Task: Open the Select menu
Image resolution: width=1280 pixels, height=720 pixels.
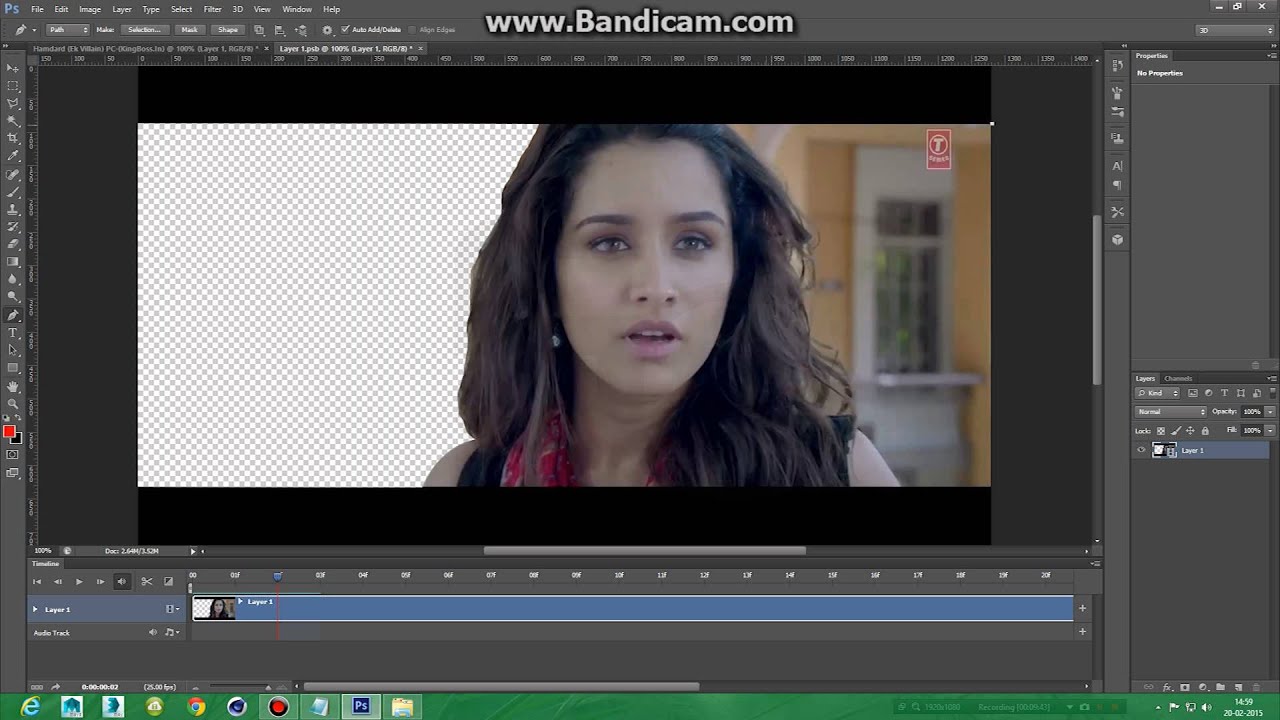Action: coord(181,9)
